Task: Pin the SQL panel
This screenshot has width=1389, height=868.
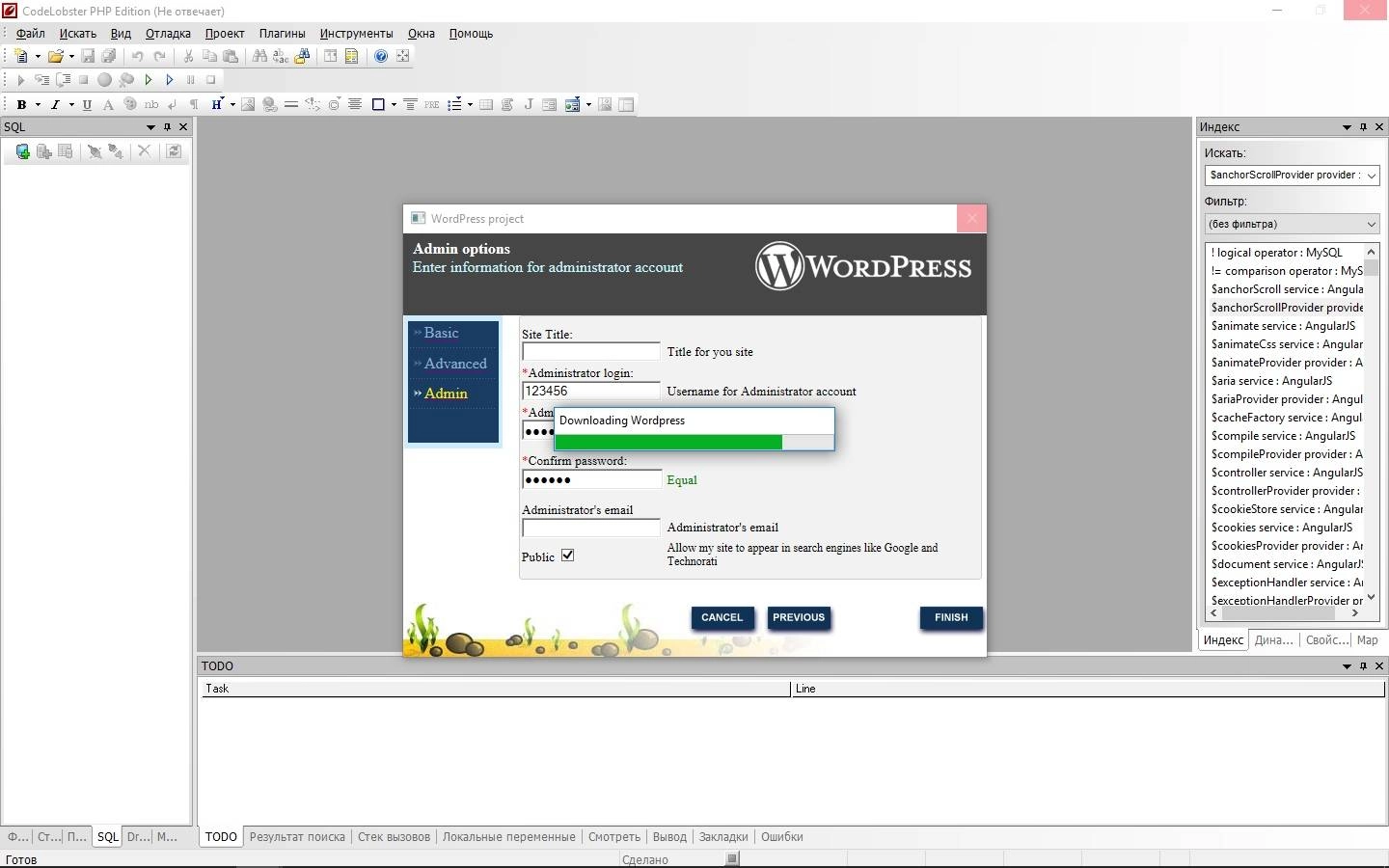Action: [167, 127]
